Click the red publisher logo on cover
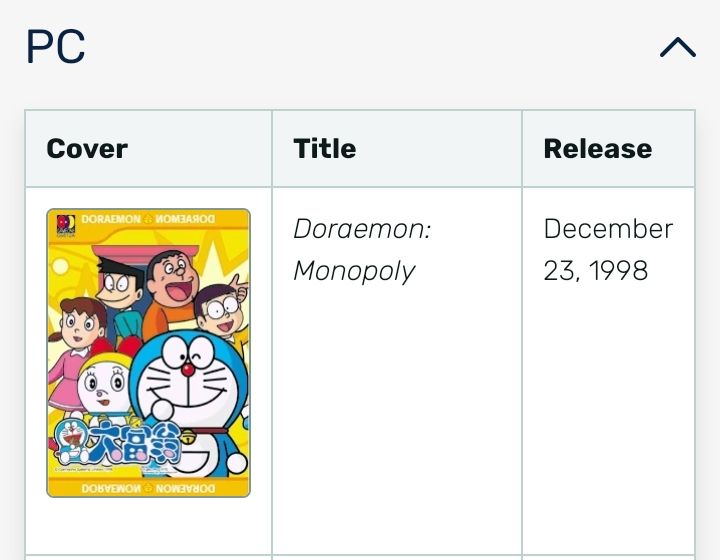This screenshot has height=560, width=720. point(62,222)
